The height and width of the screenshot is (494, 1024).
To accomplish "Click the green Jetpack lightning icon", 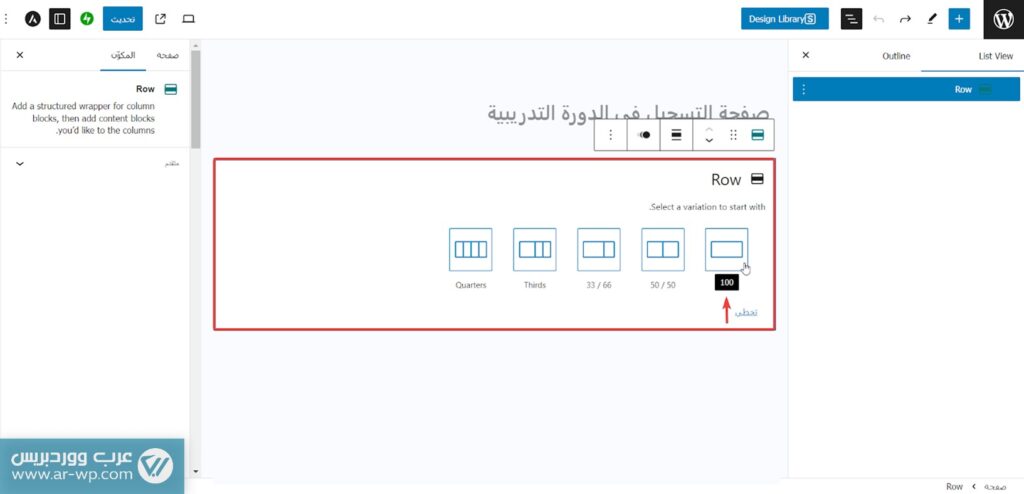I will coord(87,19).
